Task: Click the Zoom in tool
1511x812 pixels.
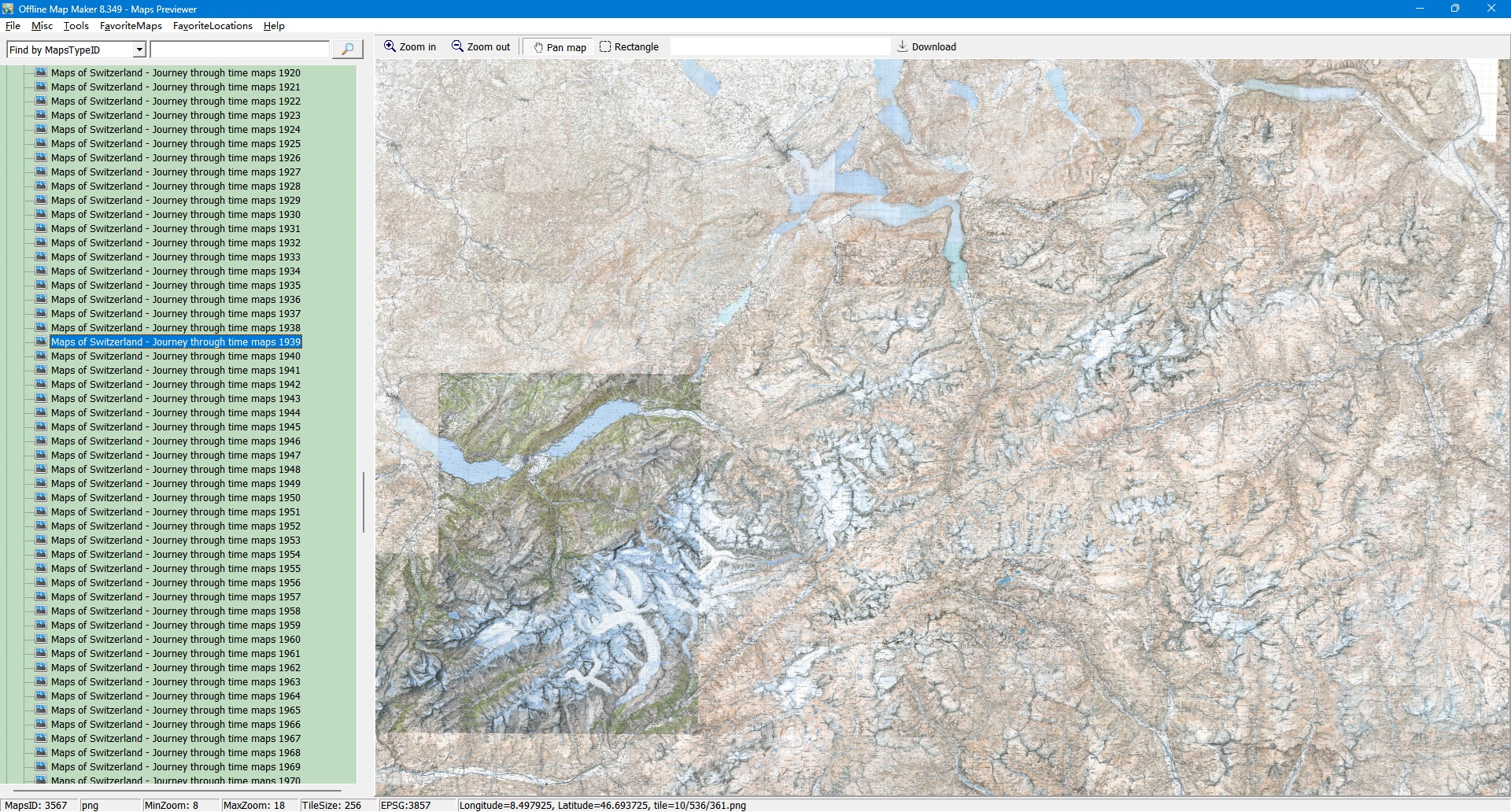Action: (409, 47)
